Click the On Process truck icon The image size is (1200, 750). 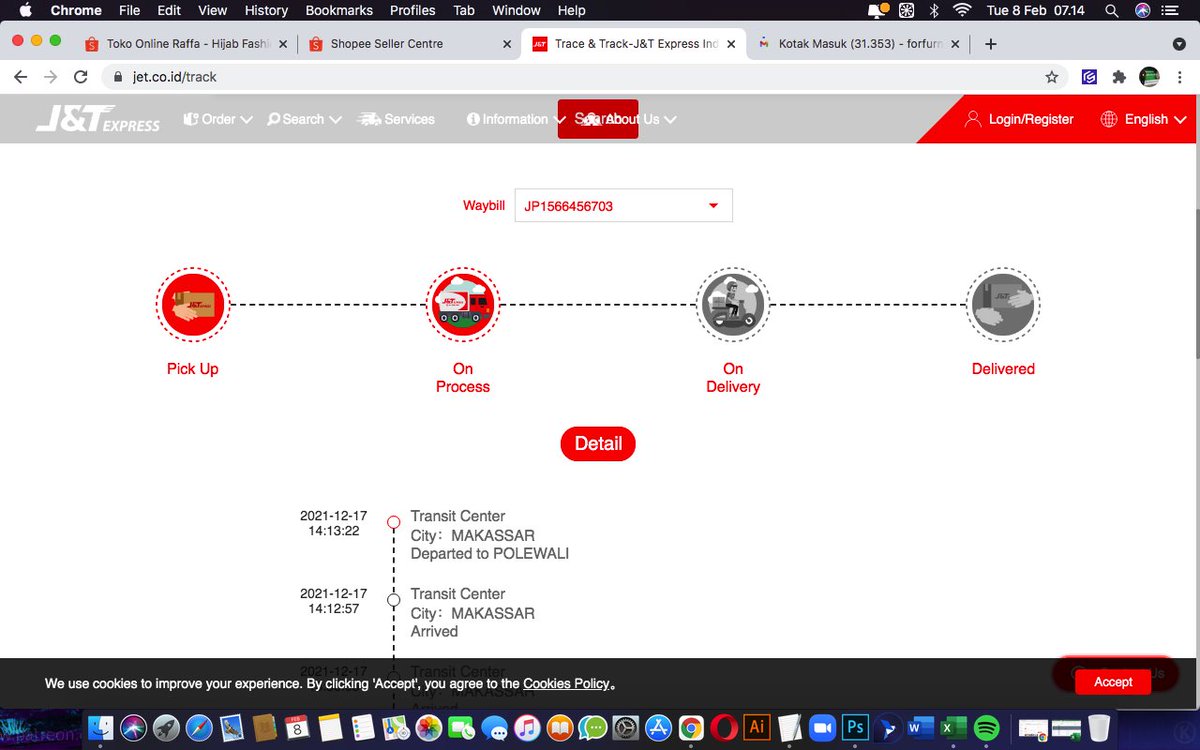click(x=463, y=304)
